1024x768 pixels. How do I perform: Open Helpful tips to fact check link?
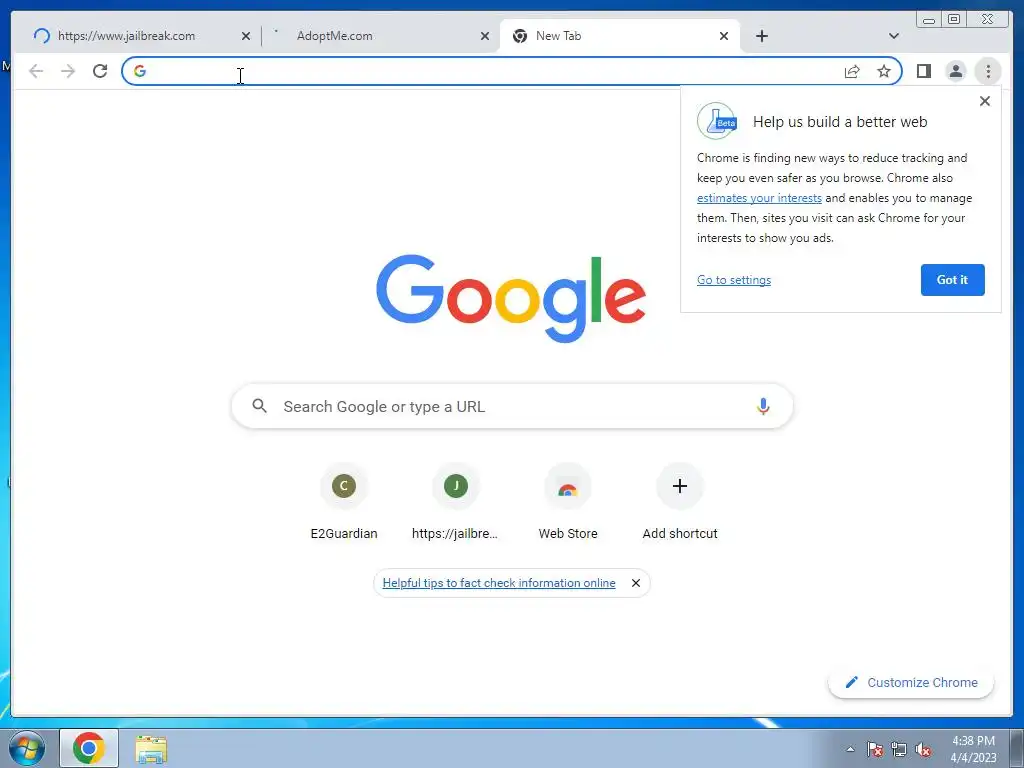[499, 583]
